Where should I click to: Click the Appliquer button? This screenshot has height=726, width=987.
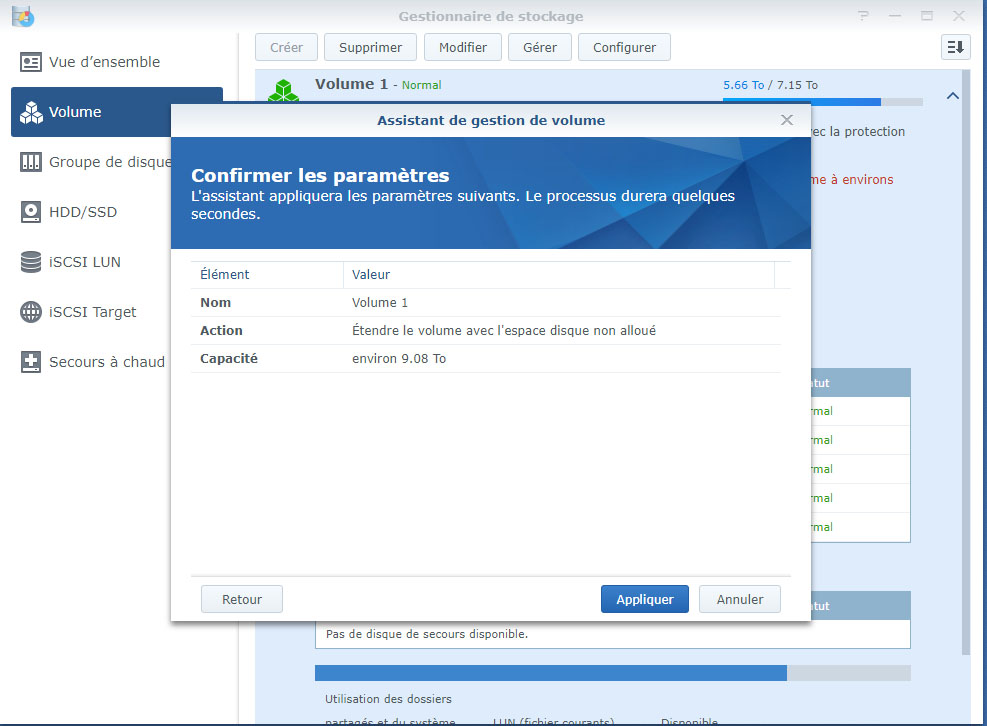pyautogui.click(x=645, y=599)
